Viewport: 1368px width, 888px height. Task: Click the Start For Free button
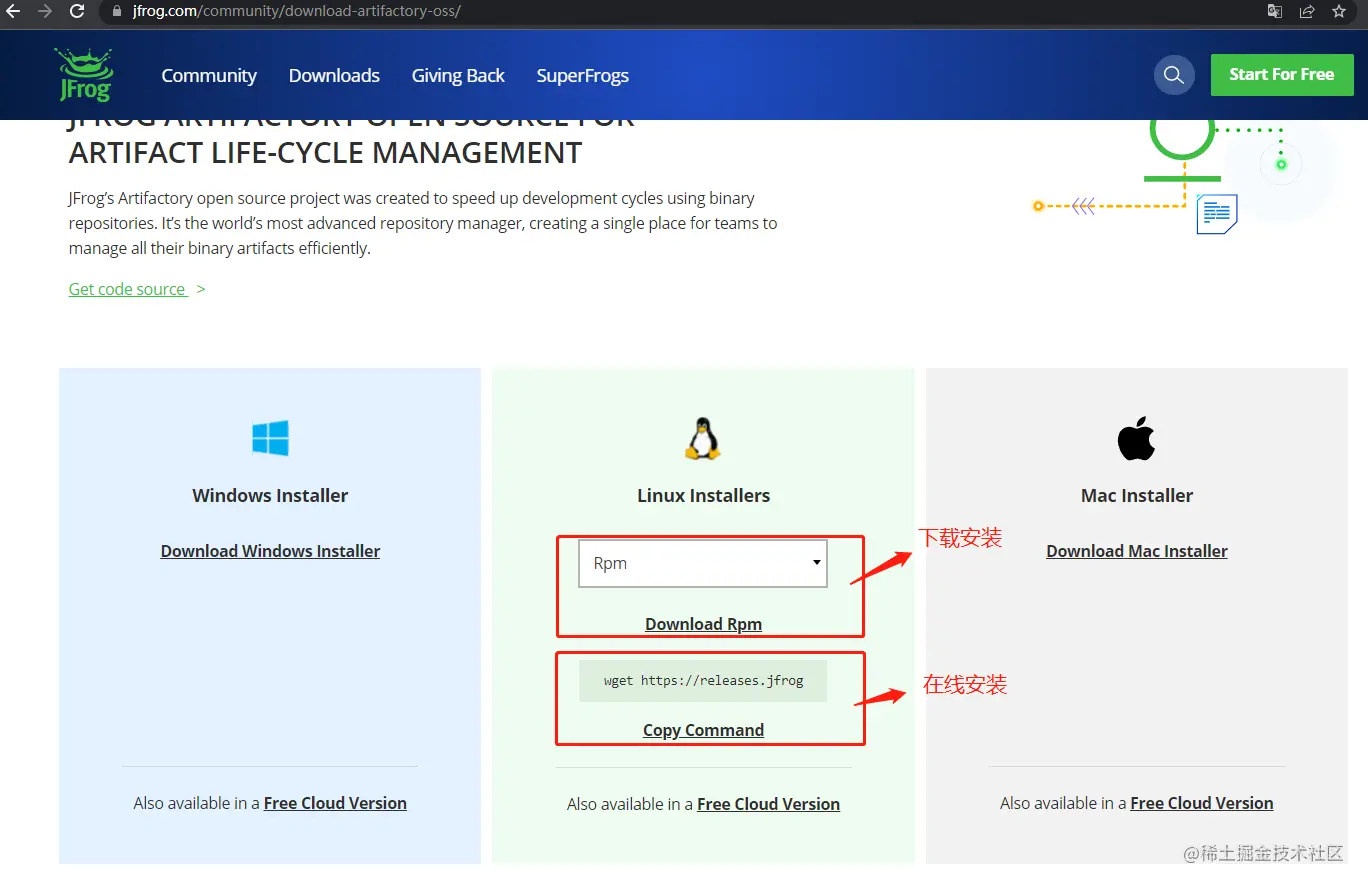tap(1282, 75)
